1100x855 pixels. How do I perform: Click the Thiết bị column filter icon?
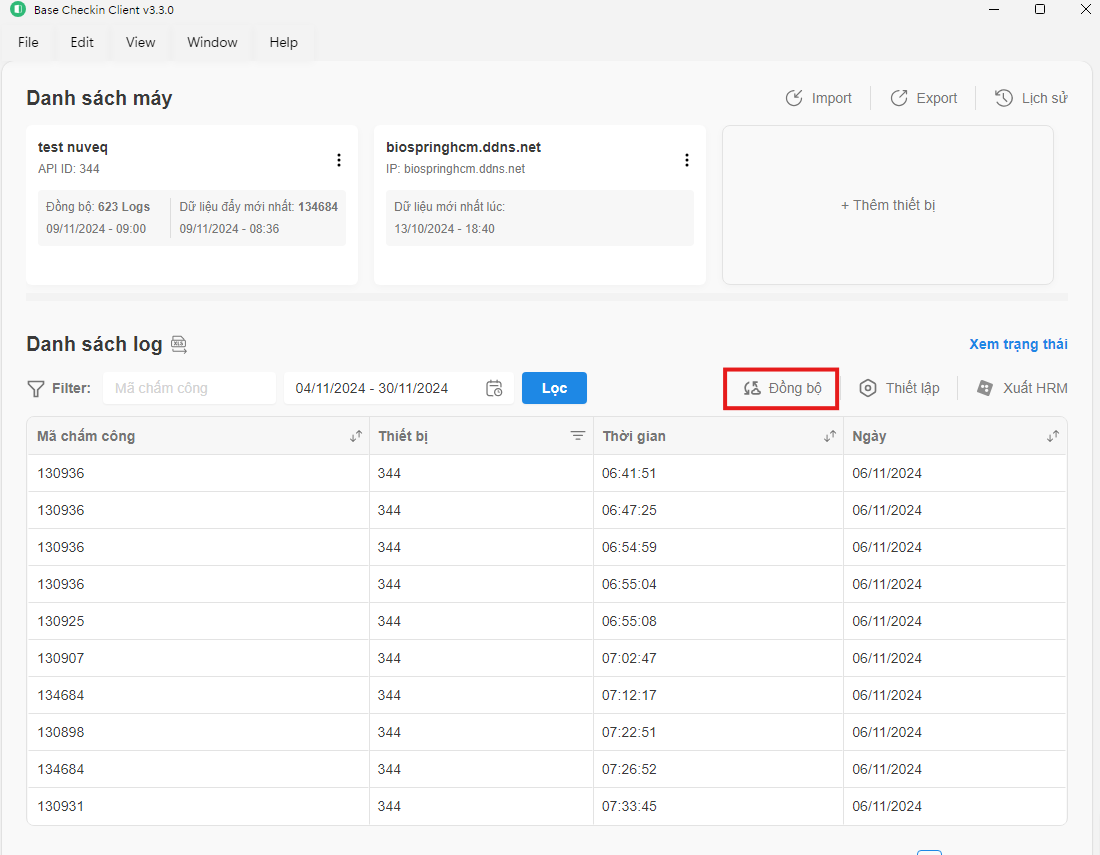coord(577,436)
